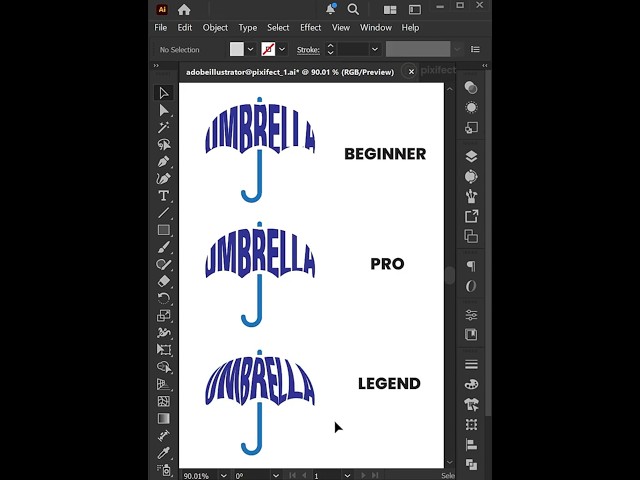Viewport: 640px width, 480px height.
Task: Open the workspace switcher icon
Action: 415,10
